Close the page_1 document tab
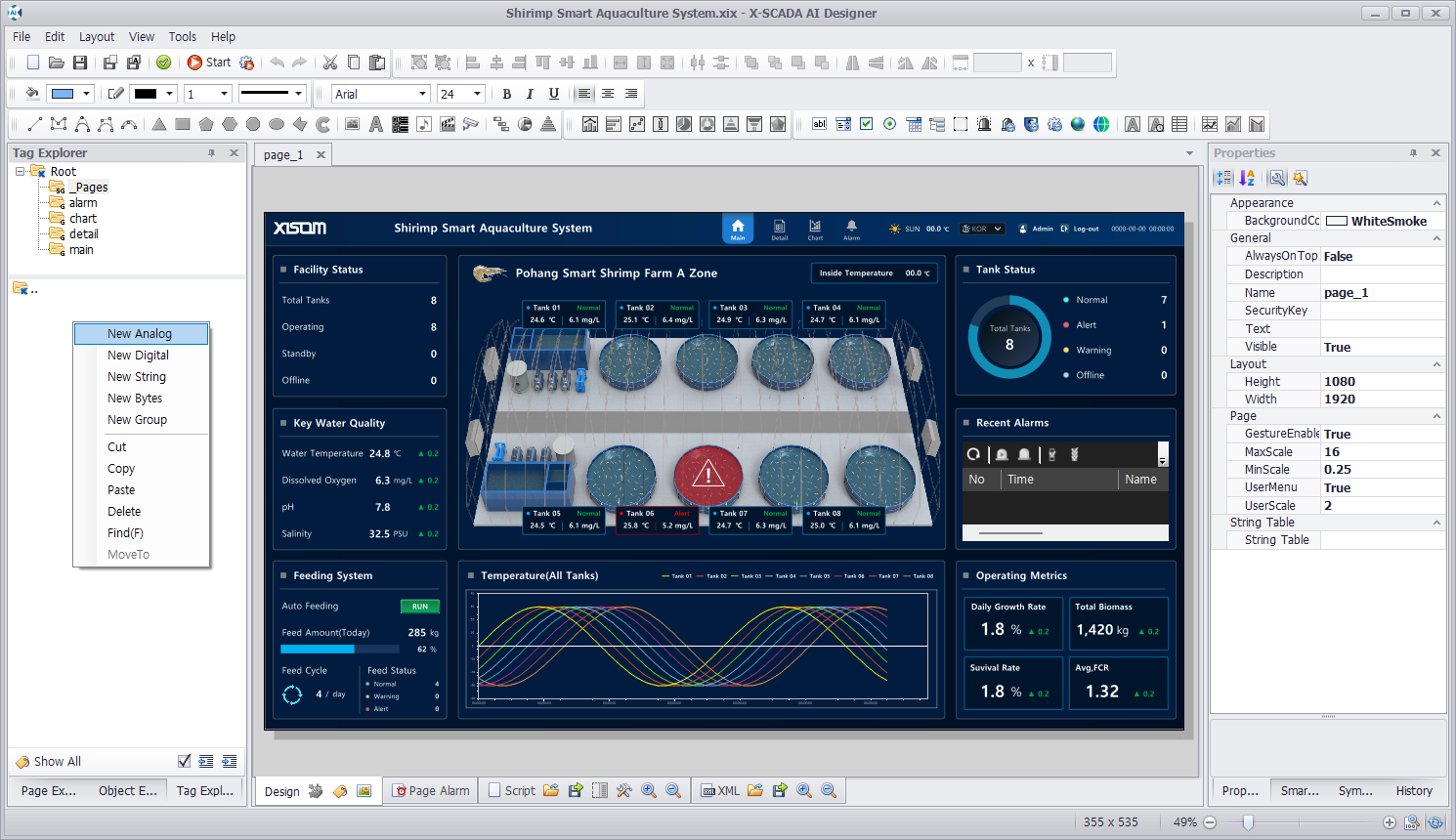The image size is (1456, 840). 321,154
